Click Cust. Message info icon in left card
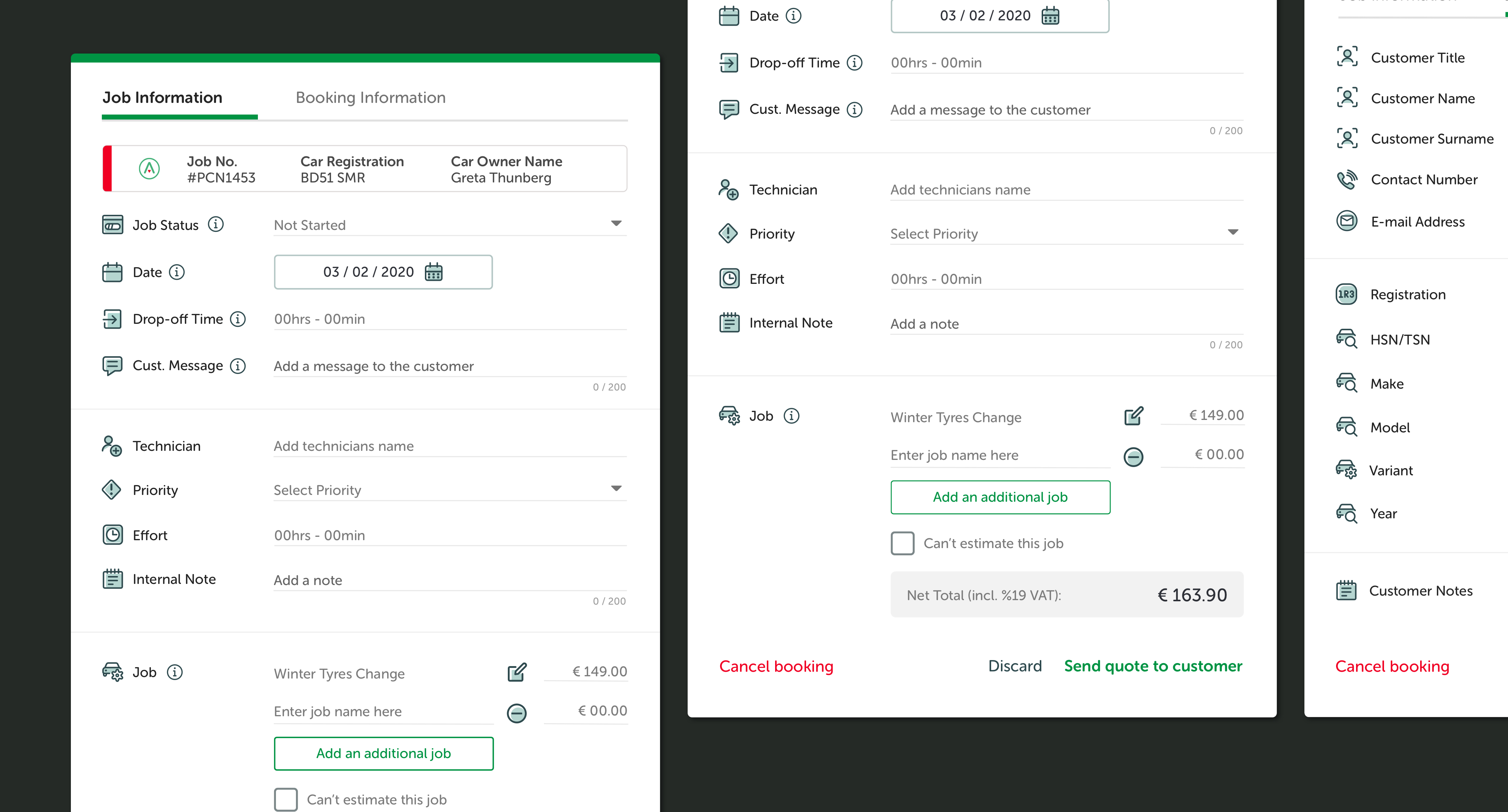 coord(238,365)
